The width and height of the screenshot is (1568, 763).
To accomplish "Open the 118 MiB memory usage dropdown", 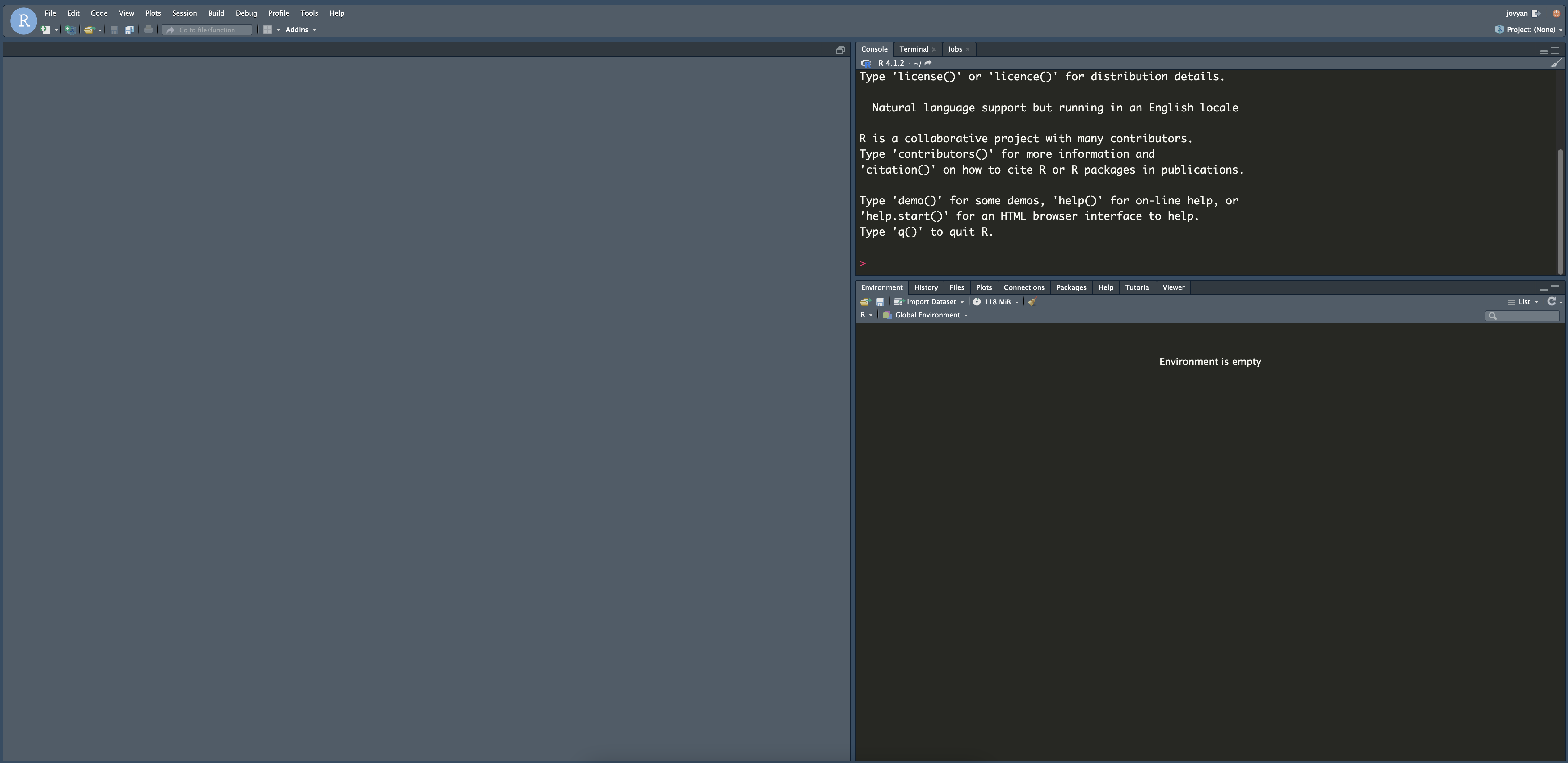I will [x=996, y=302].
